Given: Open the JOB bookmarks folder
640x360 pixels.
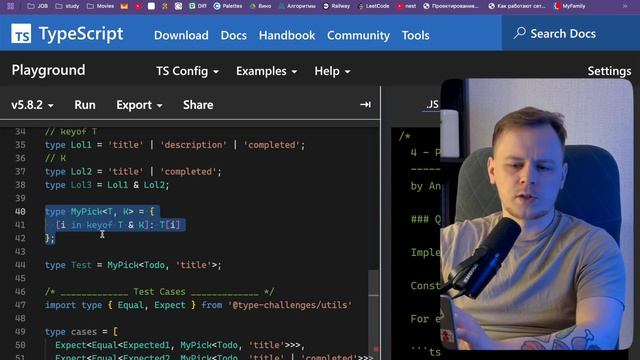Looking at the screenshot, I should [x=37, y=6].
